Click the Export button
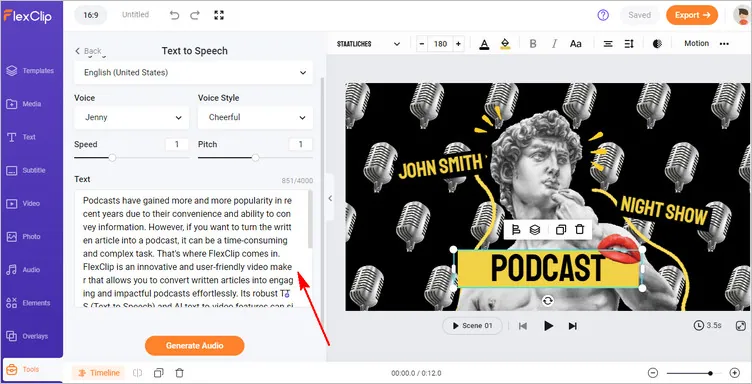 click(x=692, y=15)
